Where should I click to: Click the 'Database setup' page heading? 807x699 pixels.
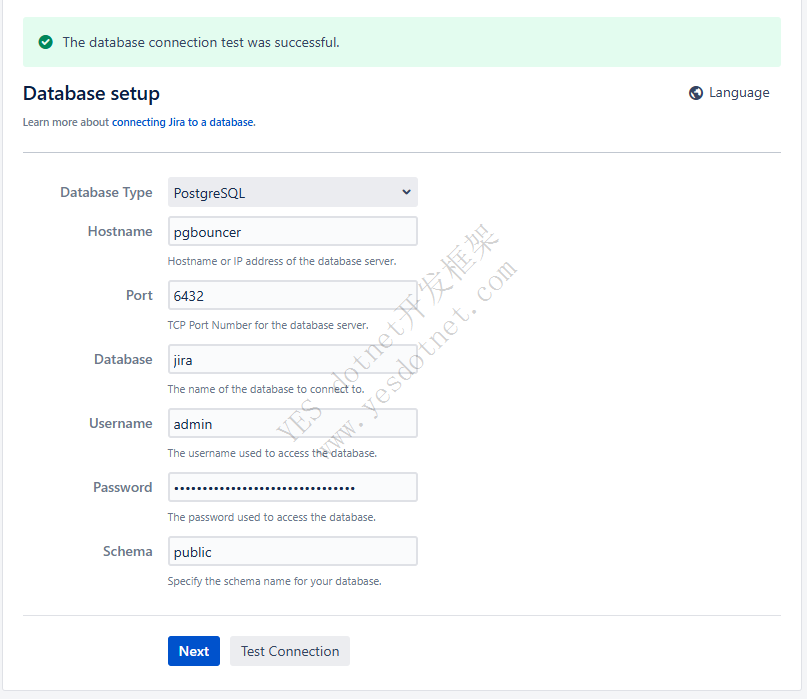click(x=91, y=93)
